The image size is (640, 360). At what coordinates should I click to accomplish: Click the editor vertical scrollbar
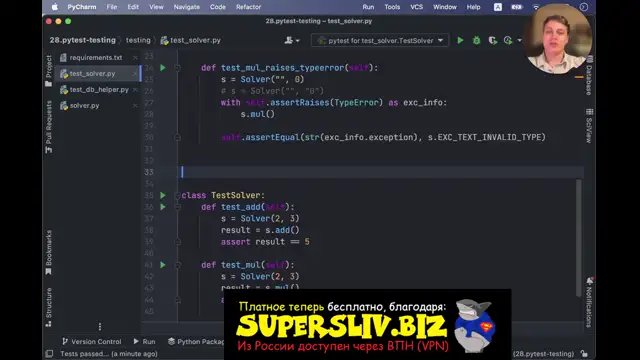click(x=578, y=238)
